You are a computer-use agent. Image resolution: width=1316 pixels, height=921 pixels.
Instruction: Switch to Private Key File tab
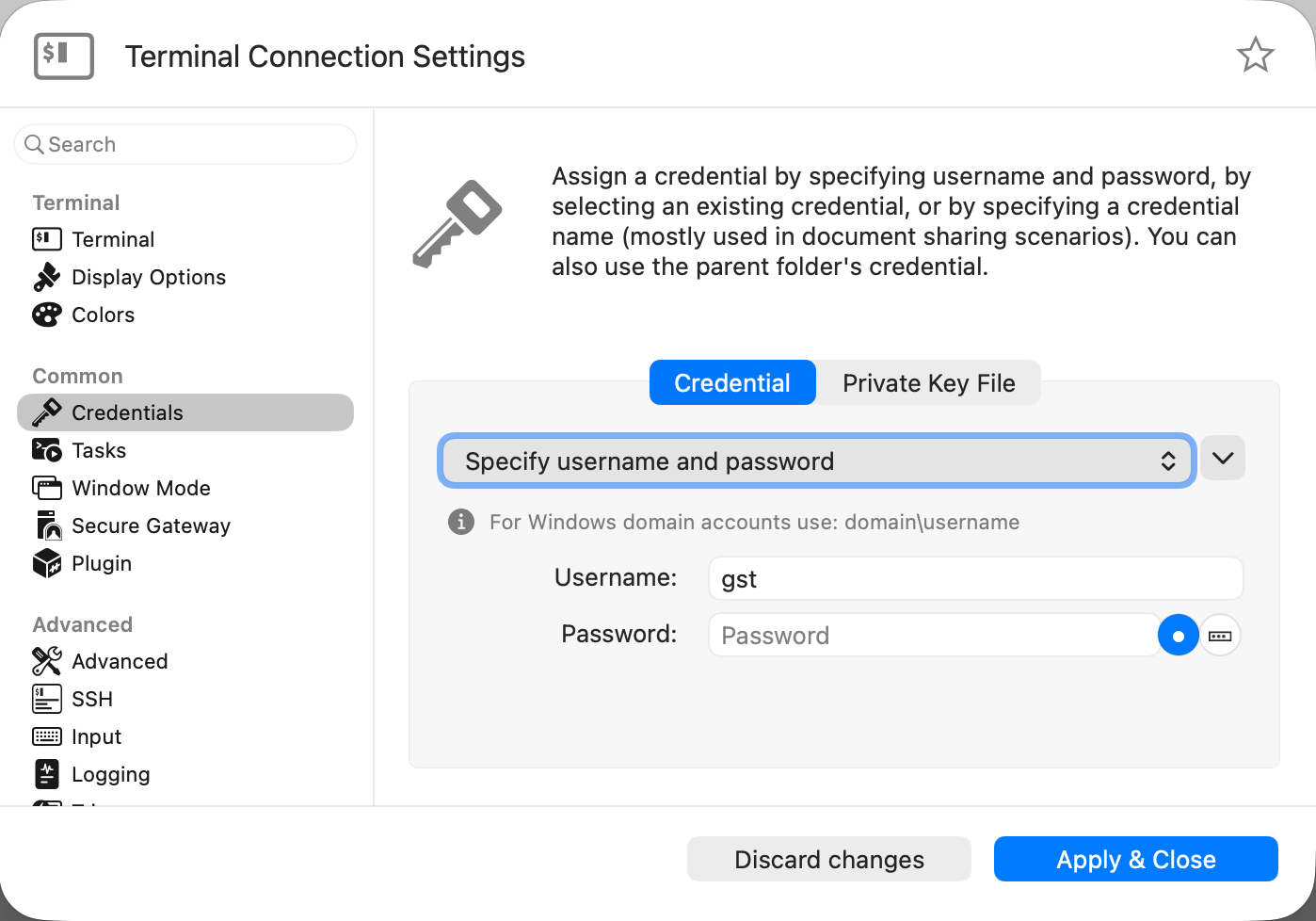click(x=928, y=383)
